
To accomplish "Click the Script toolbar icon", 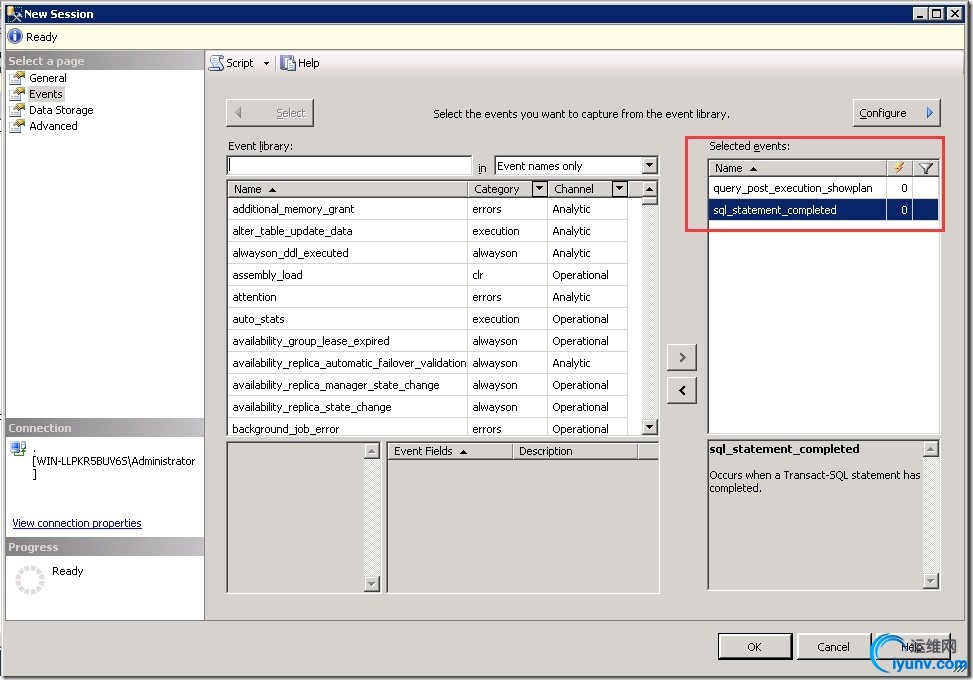I will pyautogui.click(x=216, y=63).
